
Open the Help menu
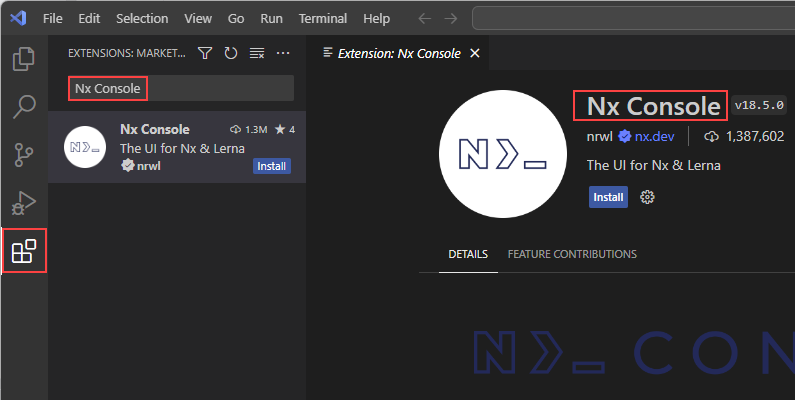tap(376, 19)
